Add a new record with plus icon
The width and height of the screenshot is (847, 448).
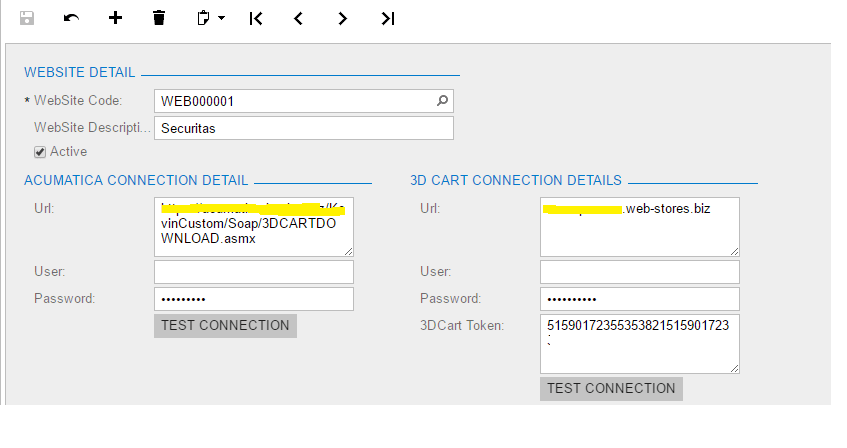115,18
